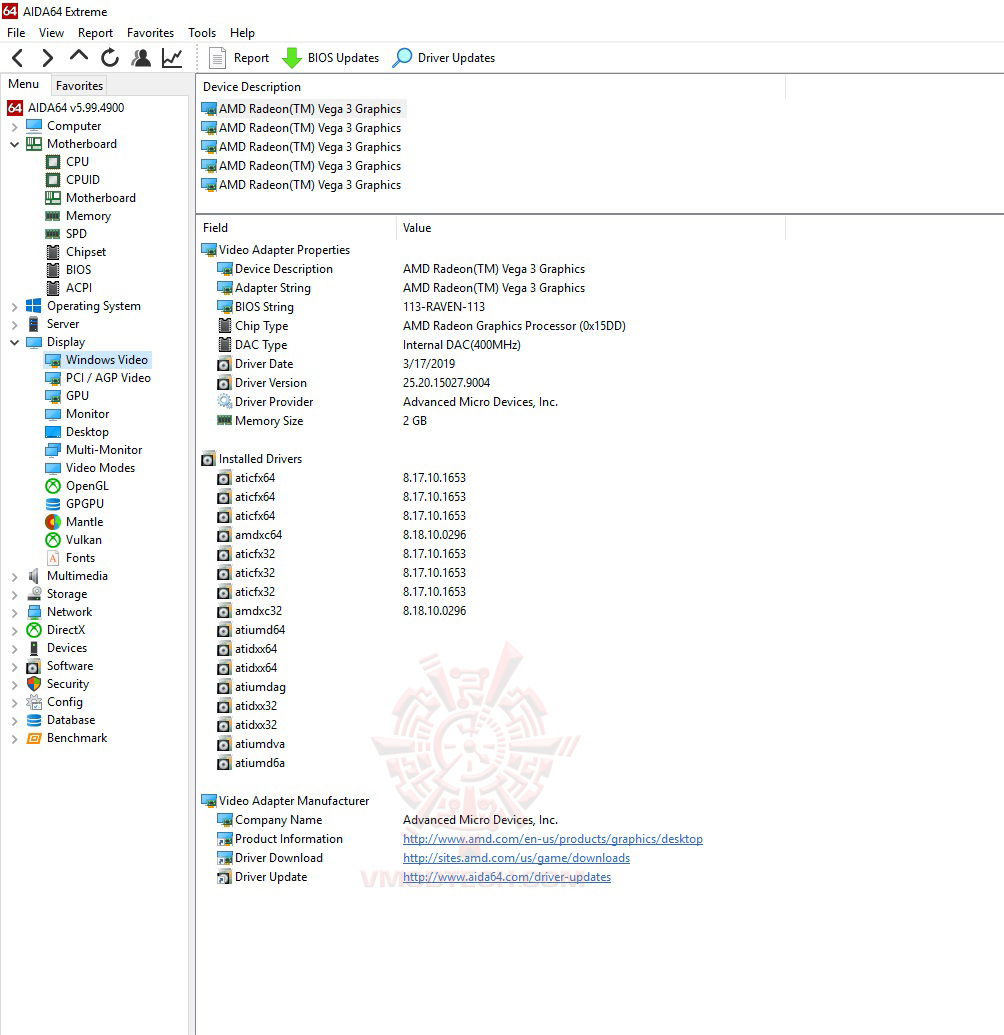1004x1035 pixels.
Task: Select first AMD Radeon Vega 3 Graphics device
Action: click(302, 109)
